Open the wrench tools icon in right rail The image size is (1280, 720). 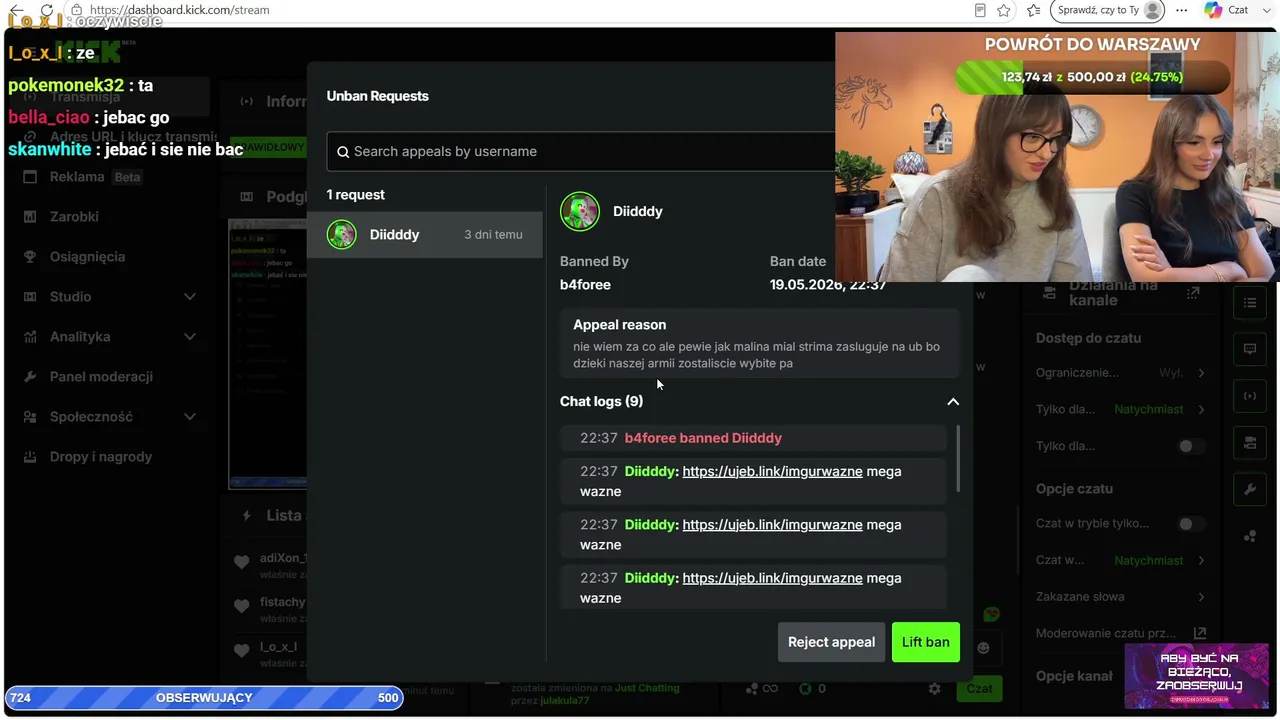click(x=1250, y=489)
